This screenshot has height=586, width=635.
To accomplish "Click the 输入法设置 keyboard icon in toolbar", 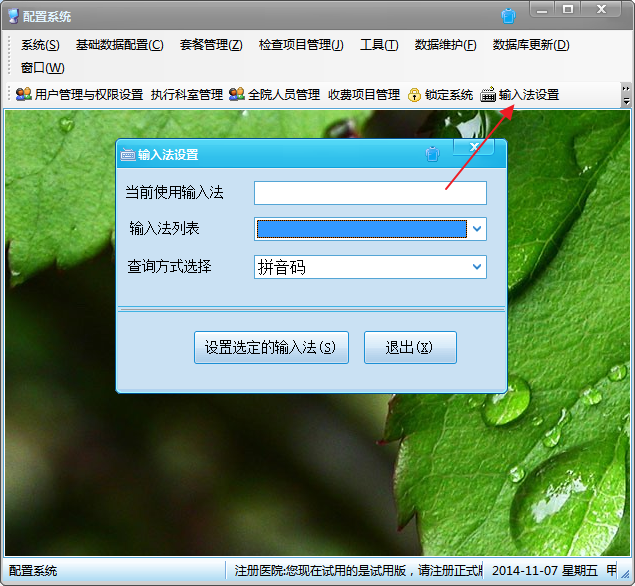I will (488, 94).
